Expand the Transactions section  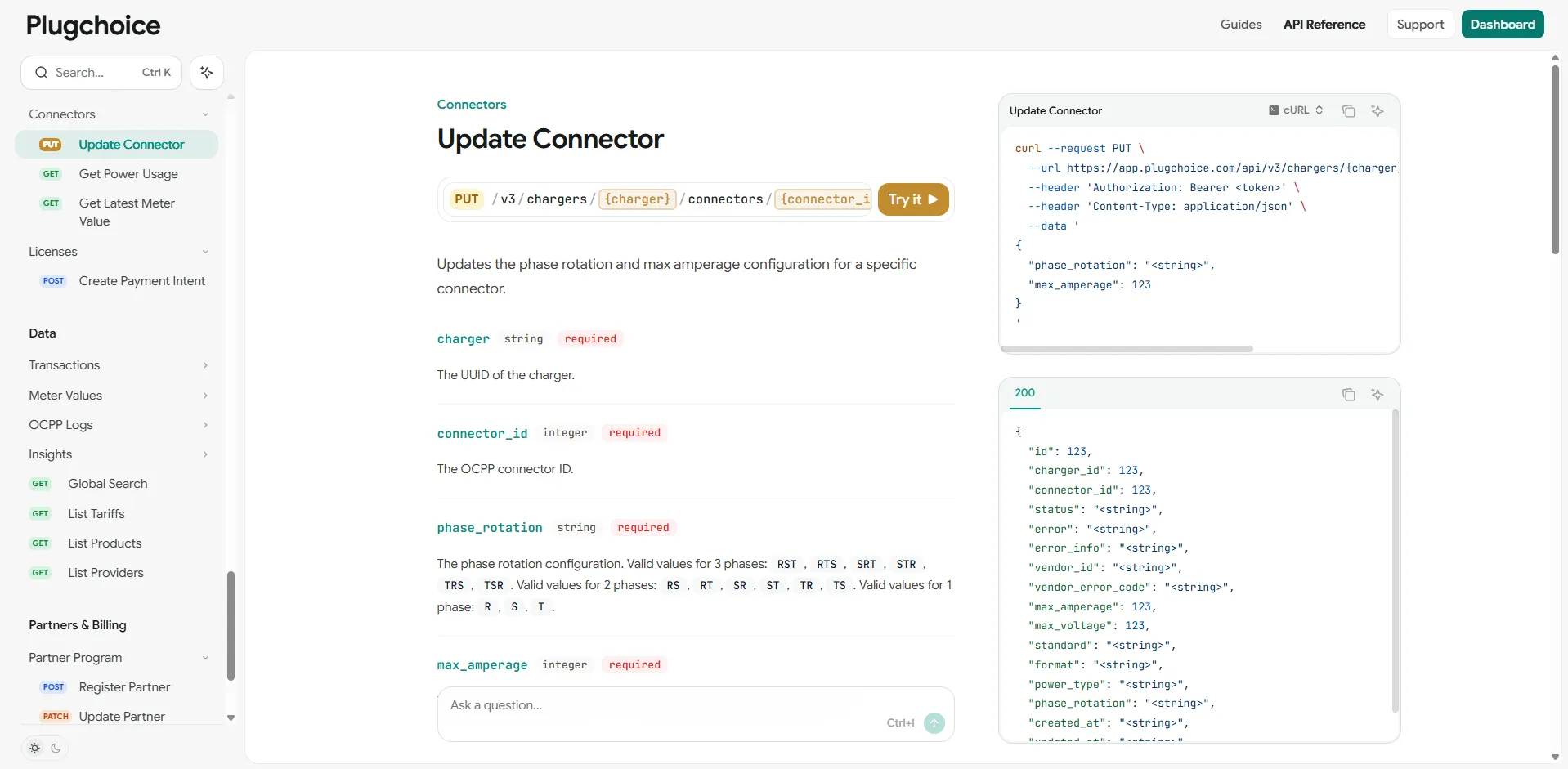click(x=205, y=365)
